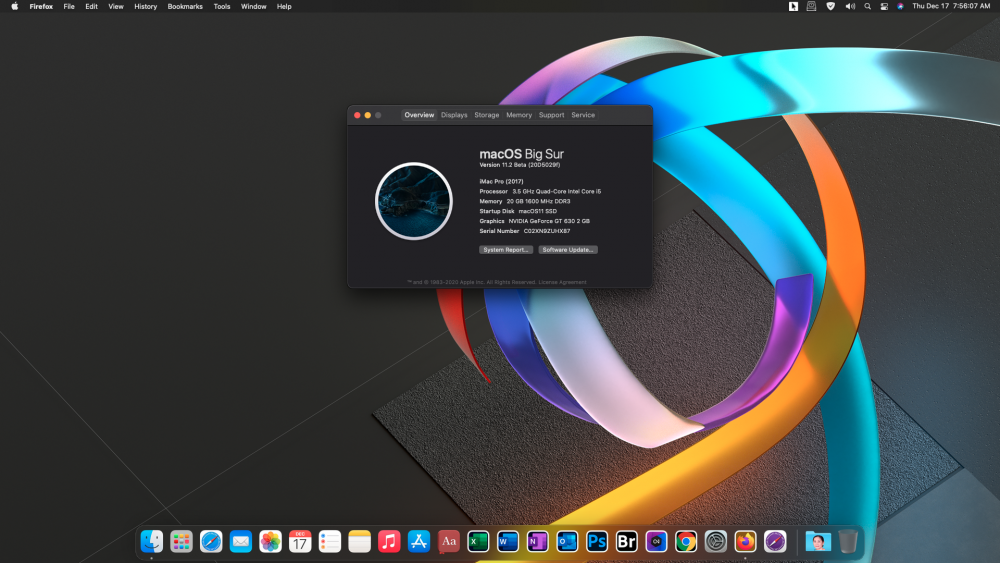The width and height of the screenshot is (1000, 563).
Task: Minimize the About This Mac window
Action: [x=367, y=115]
